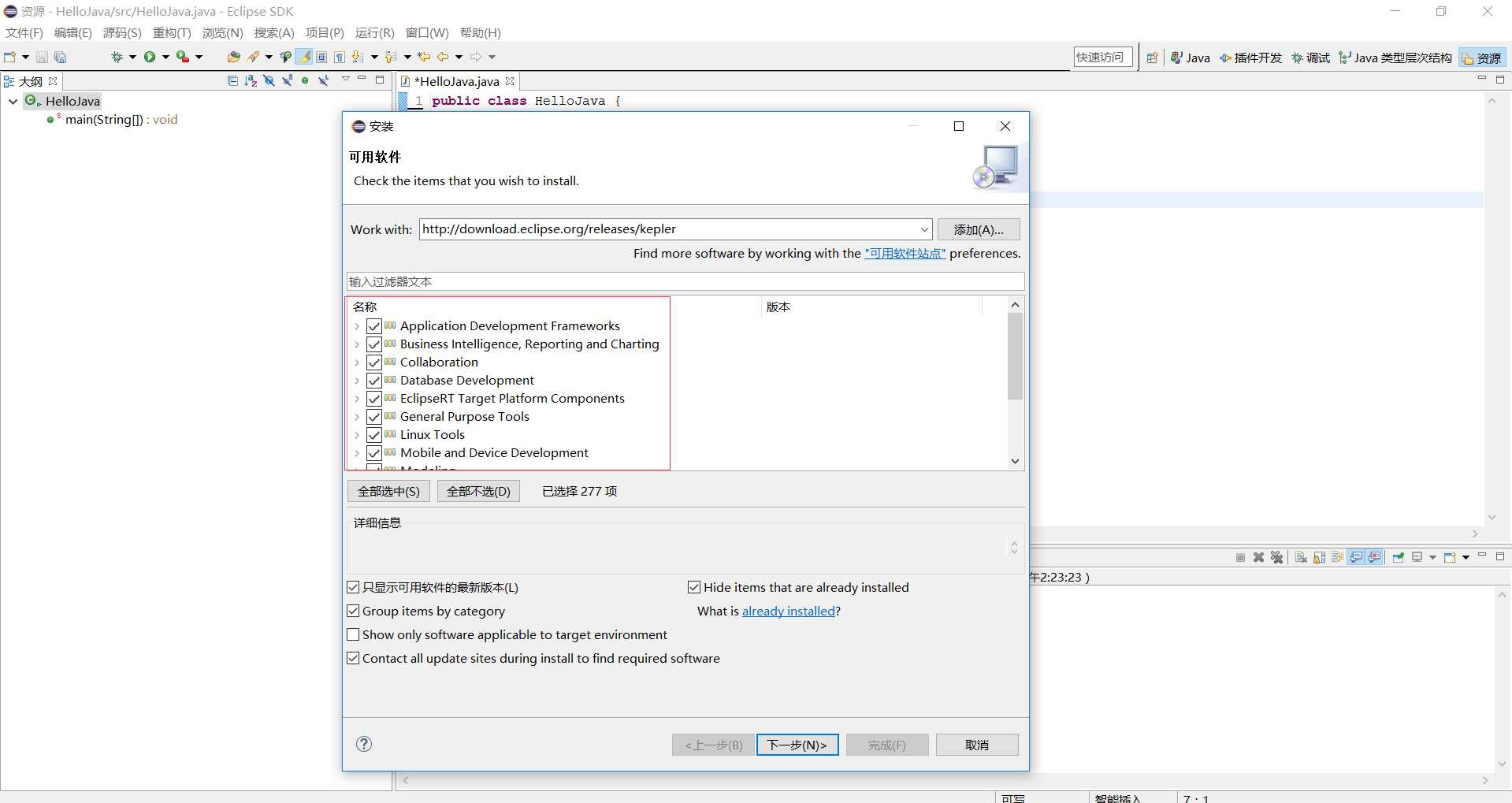This screenshot has width=1512, height=803.
Task: Click the Debug bug toolbar icon
Action: point(117,57)
